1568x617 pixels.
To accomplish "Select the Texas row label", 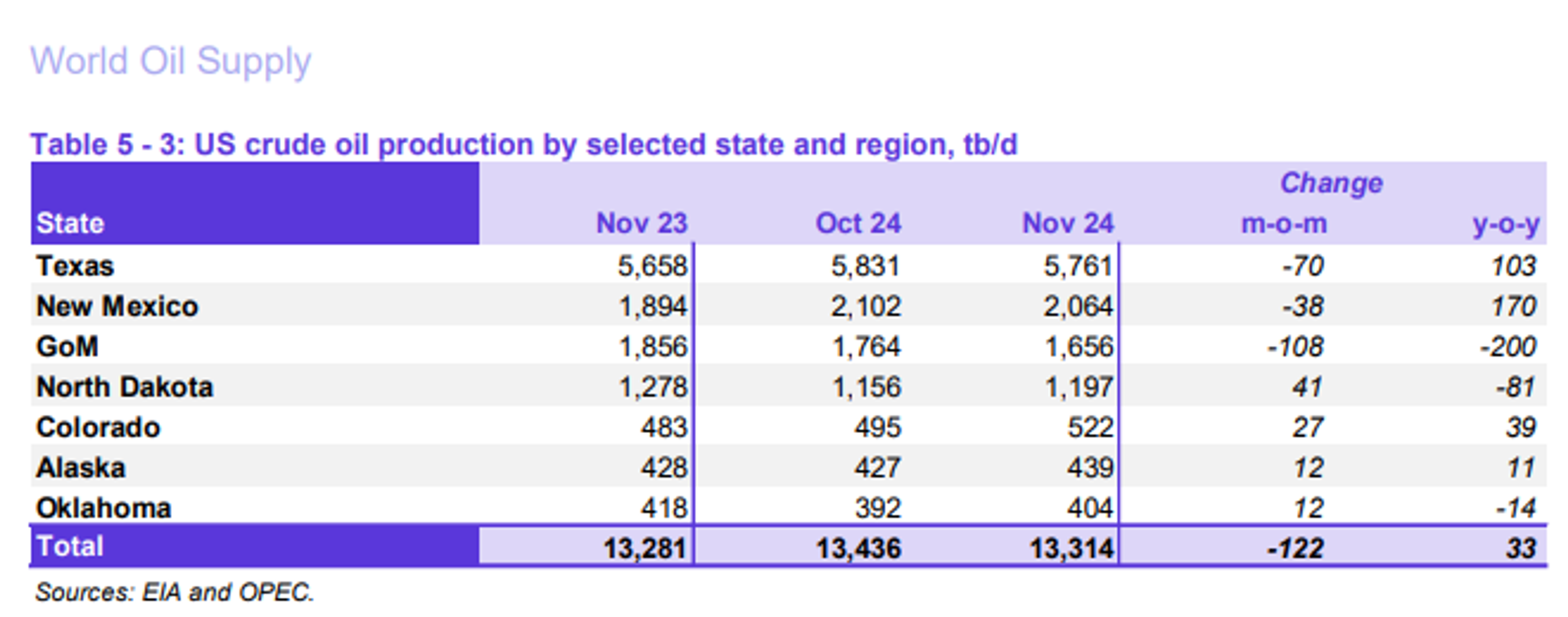I will (76, 266).
